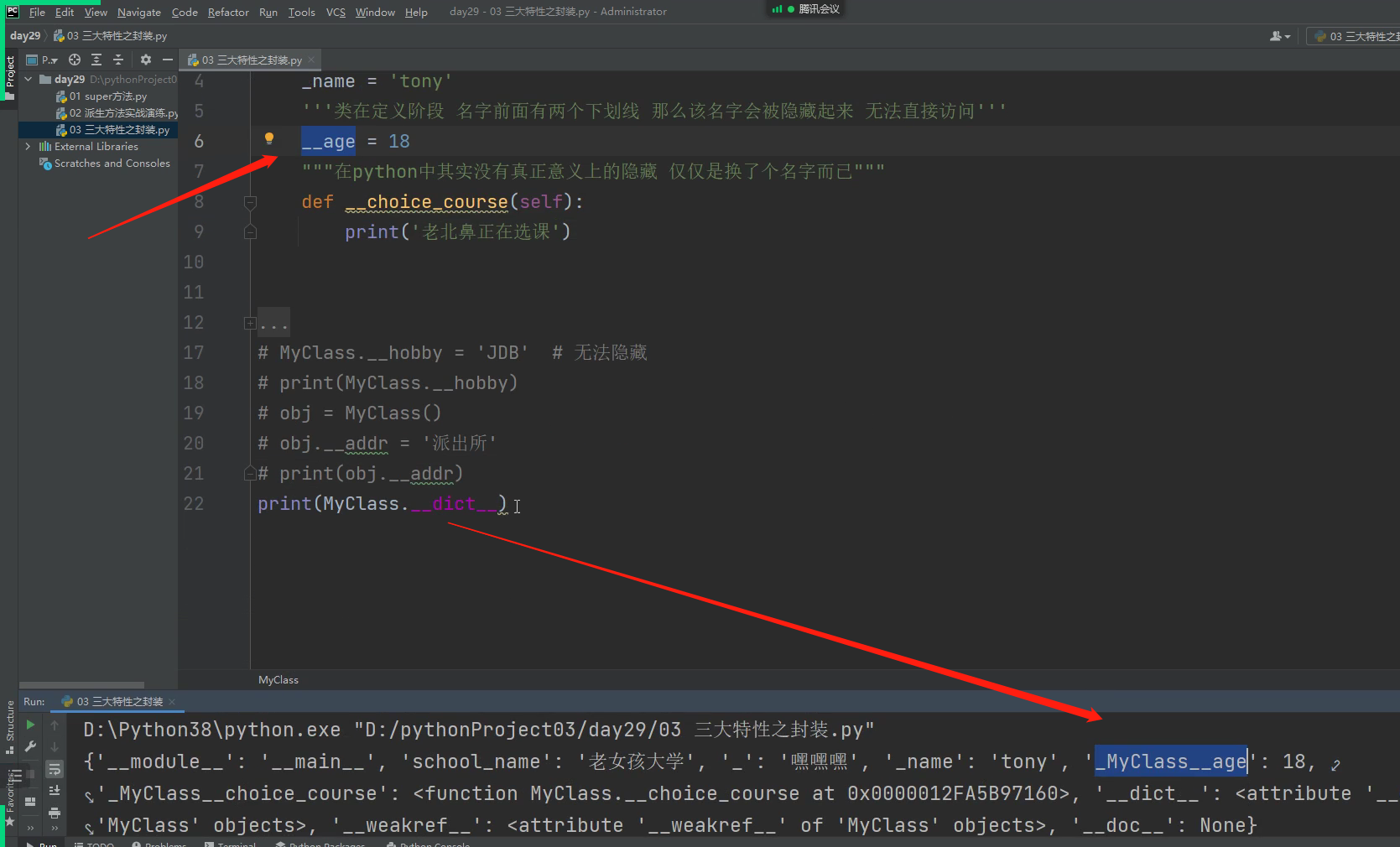1400x847 pixels.
Task: Open the Project view dropdown selector
Action: (x=42, y=60)
